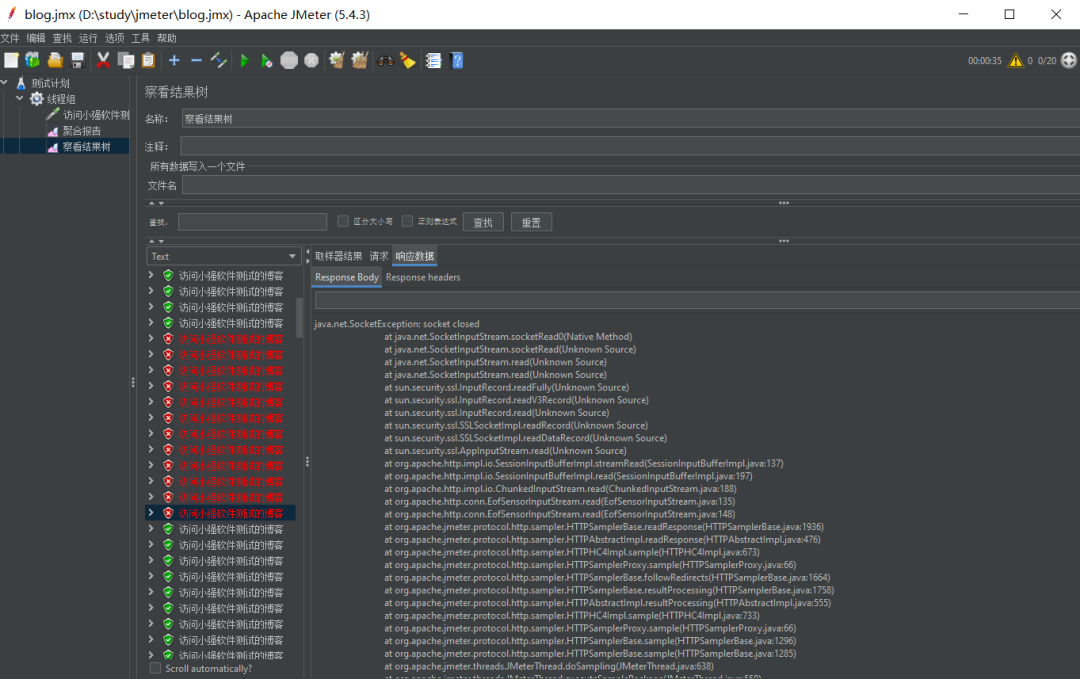Open the 帮助 menu
Viewport: 1080px width, 679px height.
(167, 38)
